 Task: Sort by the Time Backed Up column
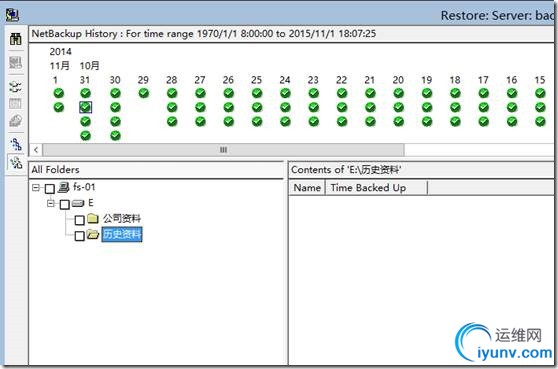click(x=376, y=188)
